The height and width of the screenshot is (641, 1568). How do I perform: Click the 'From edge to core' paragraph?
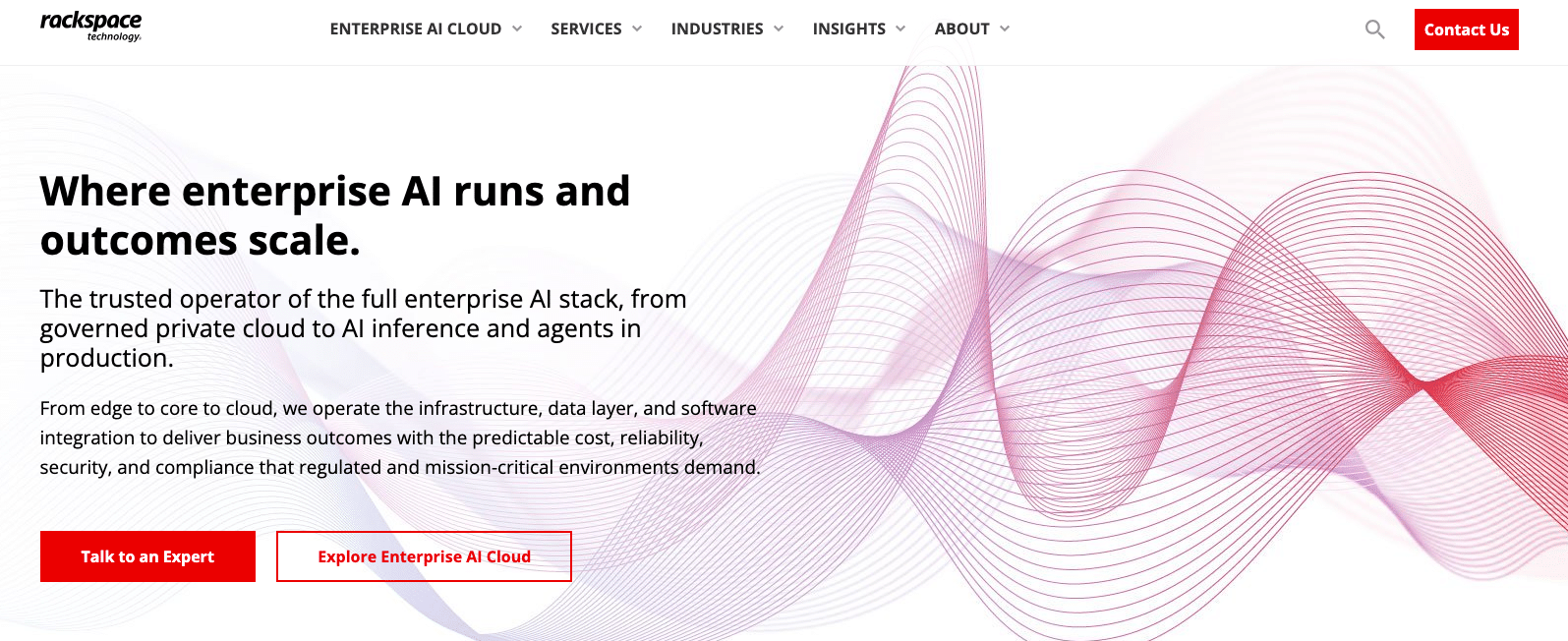400,437
